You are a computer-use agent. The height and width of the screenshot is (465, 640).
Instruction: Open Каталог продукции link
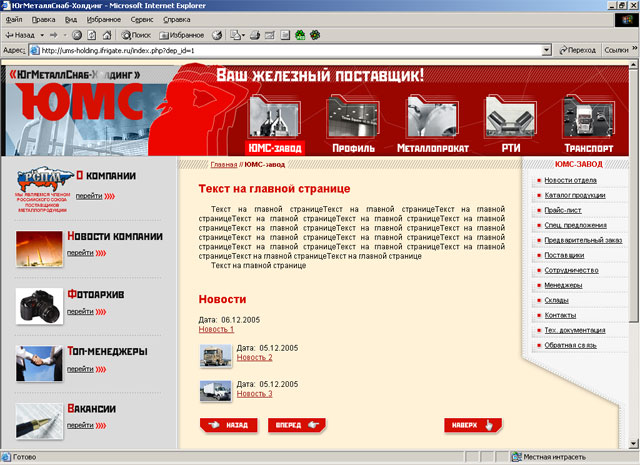[x=575, y=195]
